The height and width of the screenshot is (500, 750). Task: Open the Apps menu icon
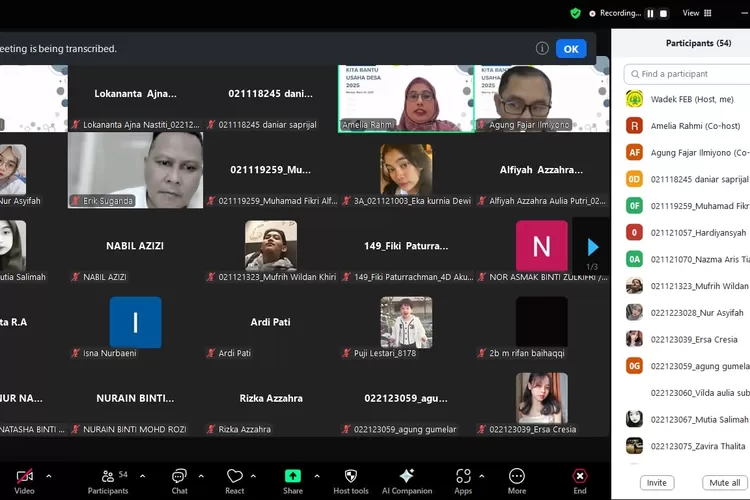[x=463, y=480]
